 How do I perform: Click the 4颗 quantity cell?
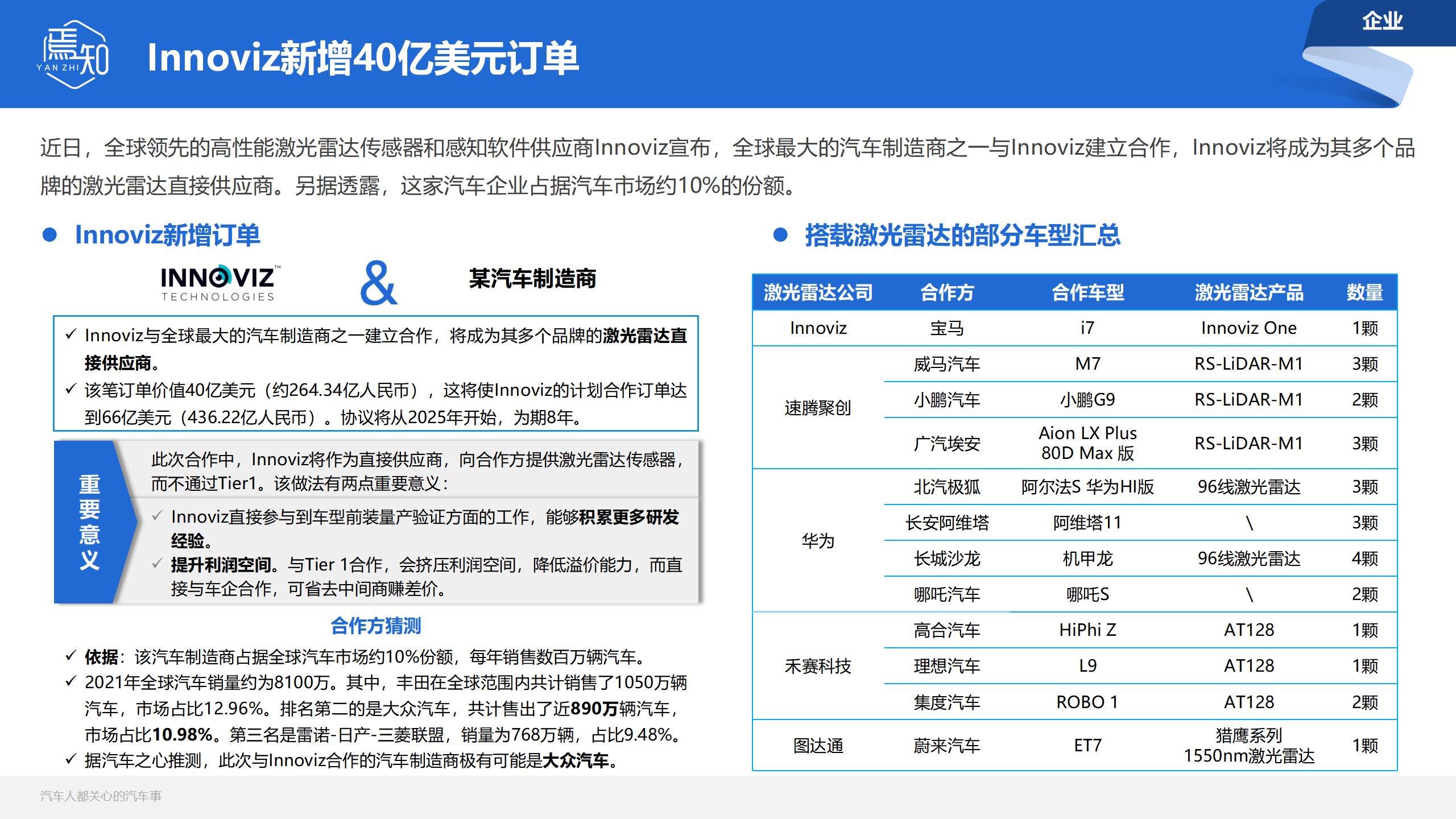point(1365,559)
